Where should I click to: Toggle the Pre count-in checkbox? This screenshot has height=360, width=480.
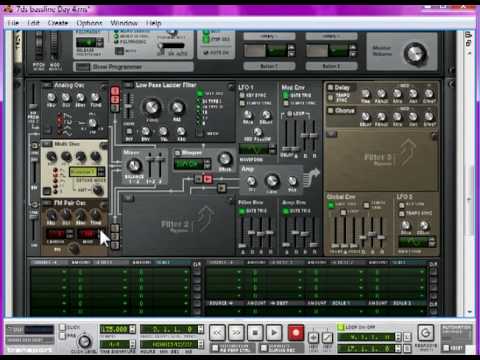tap(62, 335)
